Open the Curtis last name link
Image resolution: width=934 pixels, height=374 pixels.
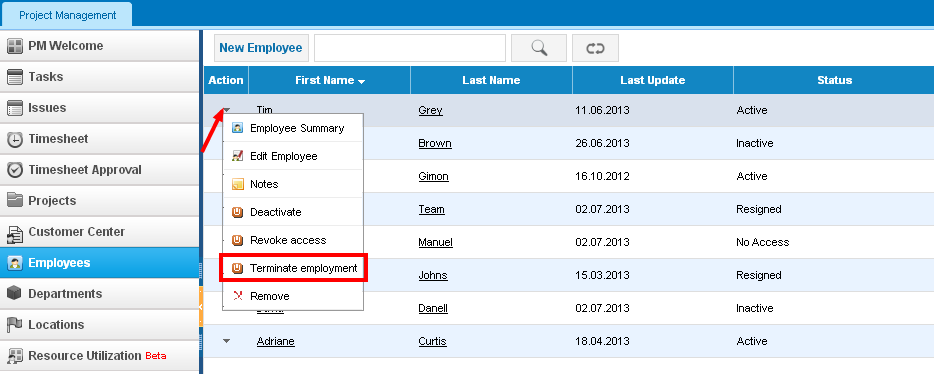point(432,341)
